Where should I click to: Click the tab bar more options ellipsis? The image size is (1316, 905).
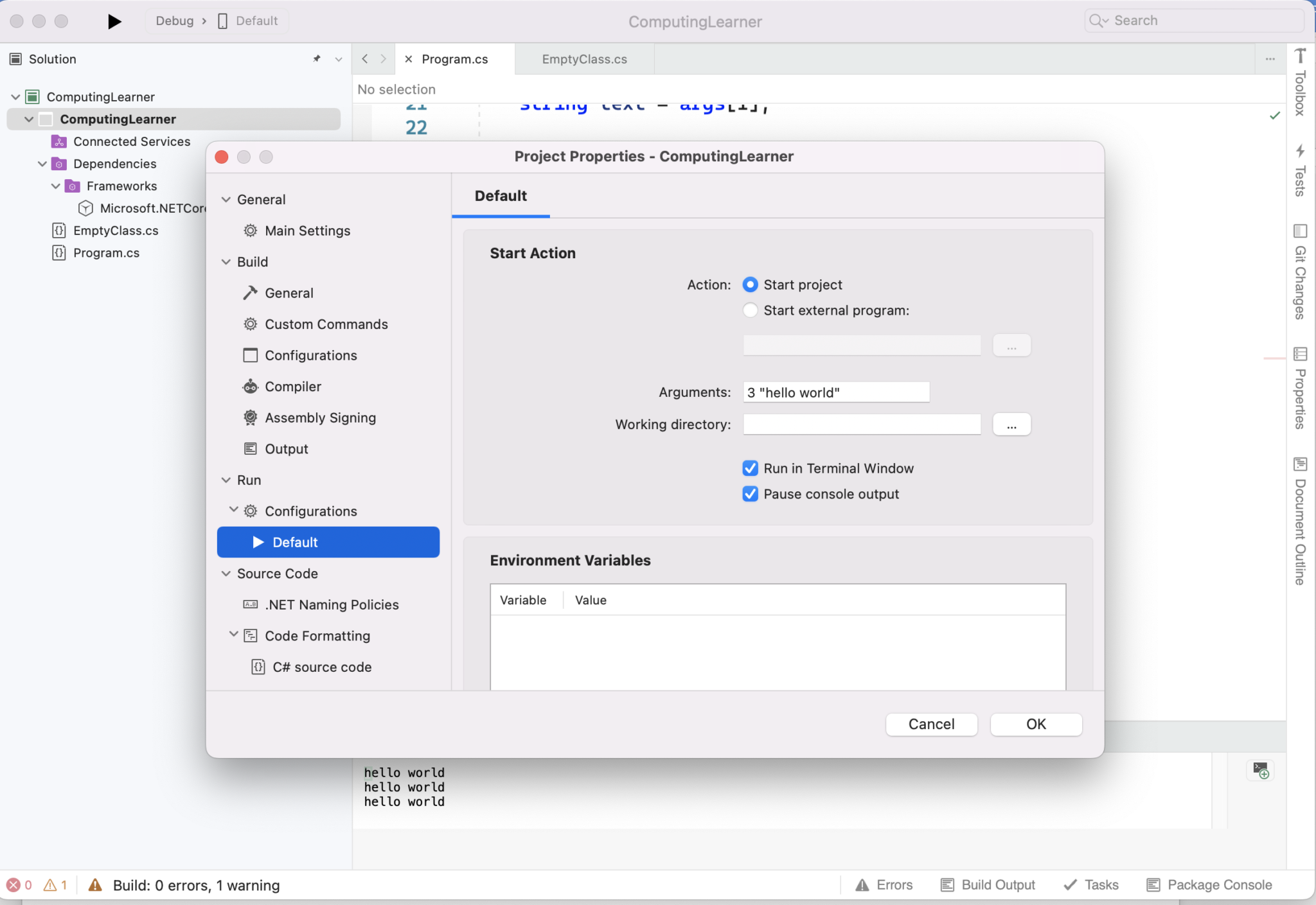coord(1270,59)
